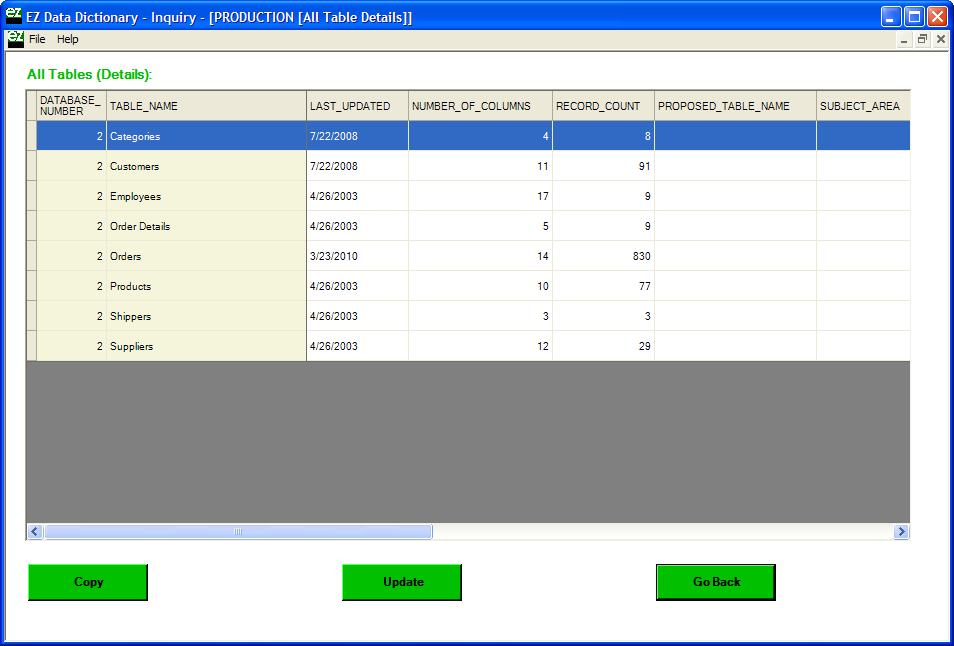Click the LAST_UPDATED column header
This screenshot has height=646, width=954.
[357, 106]
